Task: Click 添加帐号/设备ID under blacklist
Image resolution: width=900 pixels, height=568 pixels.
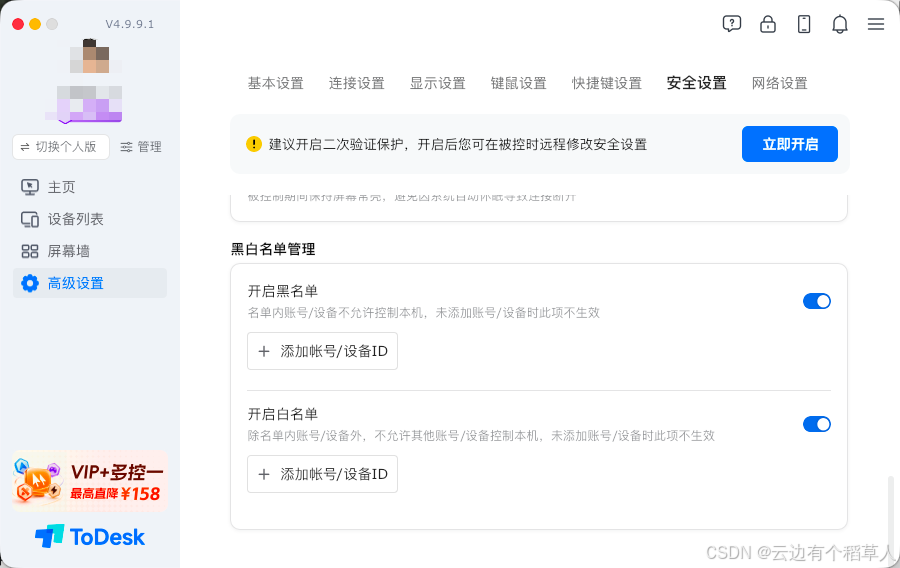Action: click(x=323, y=351)
